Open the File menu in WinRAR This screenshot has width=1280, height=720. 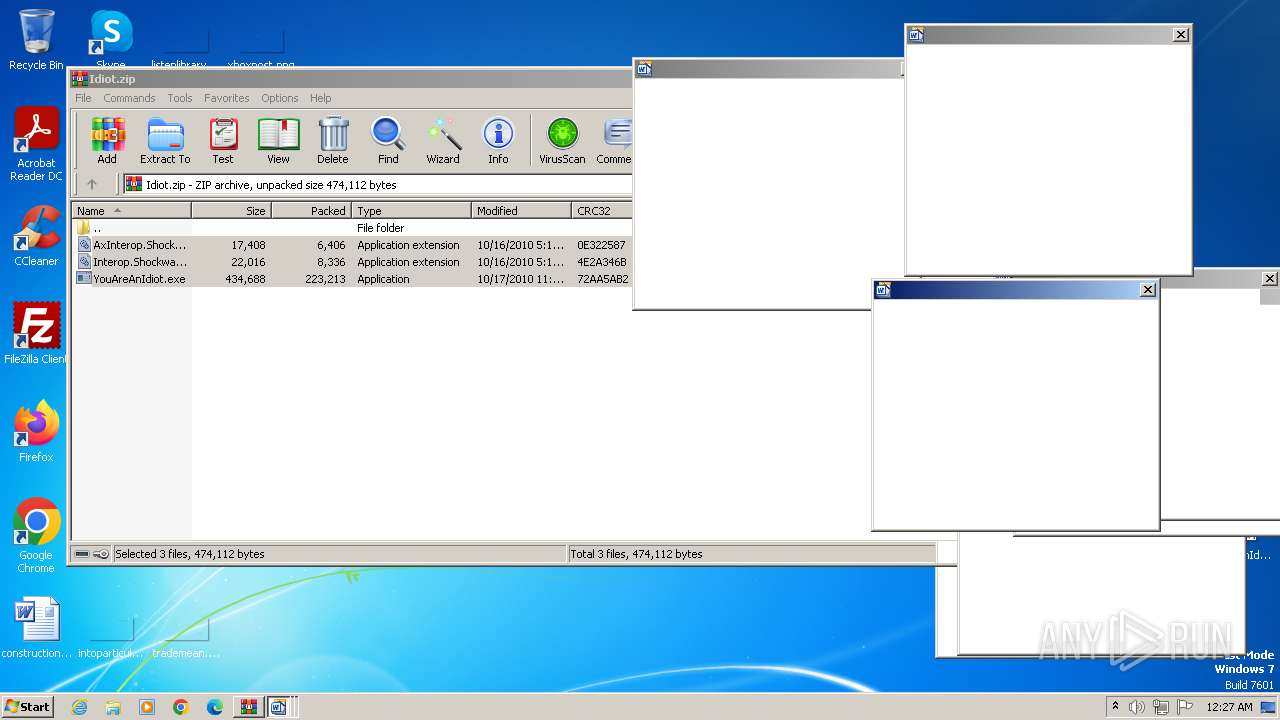pyautogui.click(x=83, y=98)
